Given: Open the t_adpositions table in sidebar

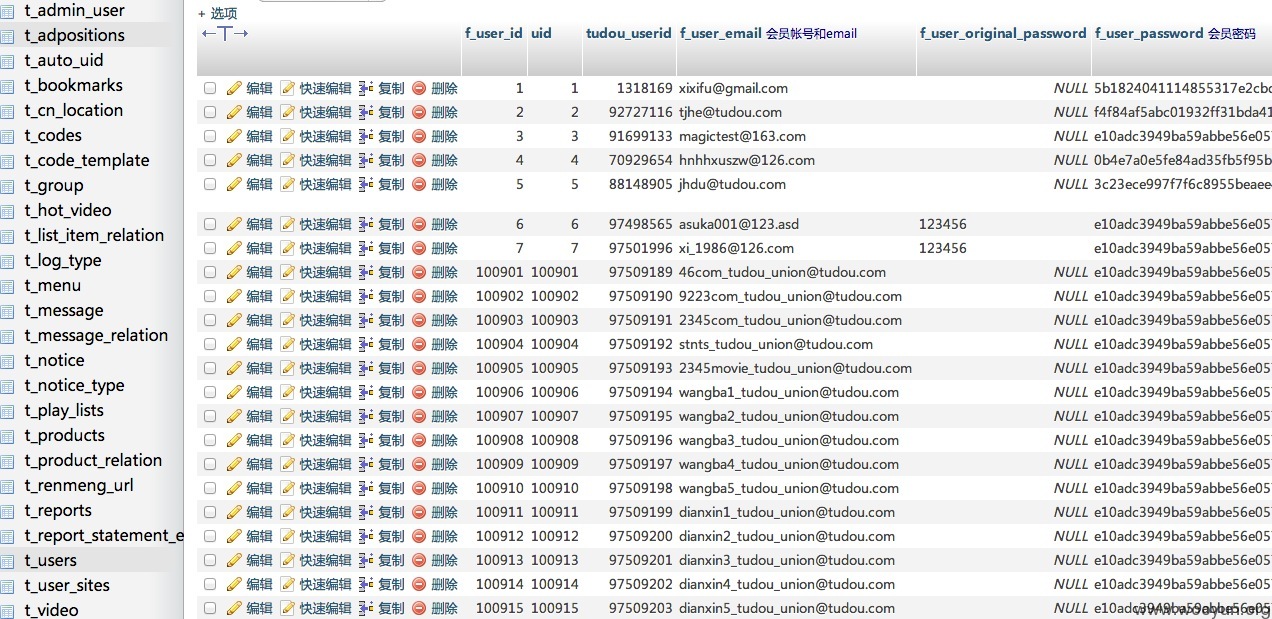Looking at the screenshot, I should point(75,35).
